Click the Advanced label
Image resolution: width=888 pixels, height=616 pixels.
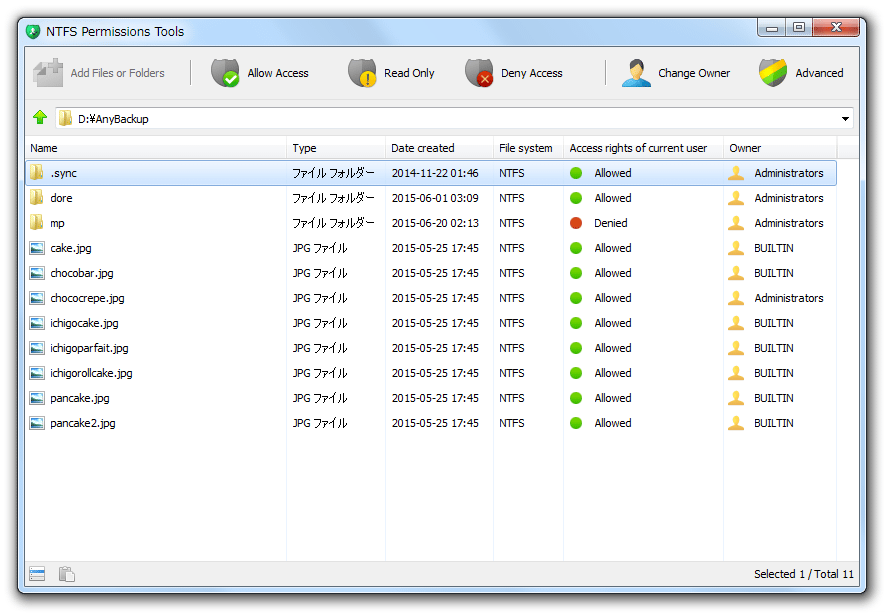click(x=819, y=73)
